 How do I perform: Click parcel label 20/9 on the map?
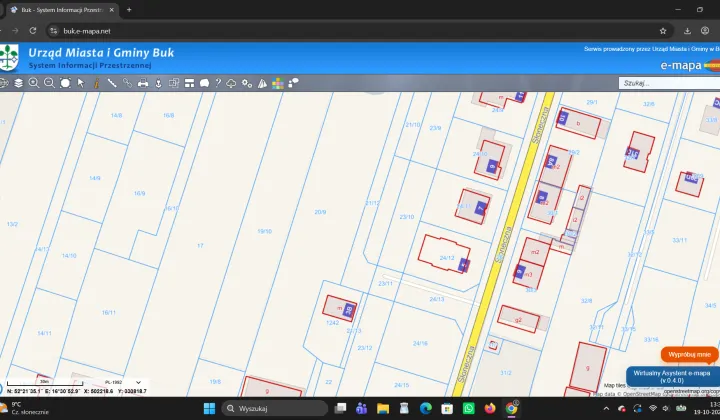point(320,212)
